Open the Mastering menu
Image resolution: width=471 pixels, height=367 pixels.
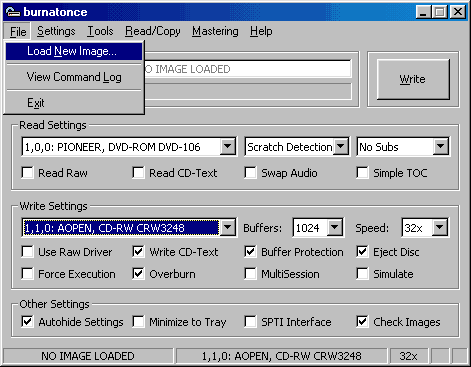point(215,31)
